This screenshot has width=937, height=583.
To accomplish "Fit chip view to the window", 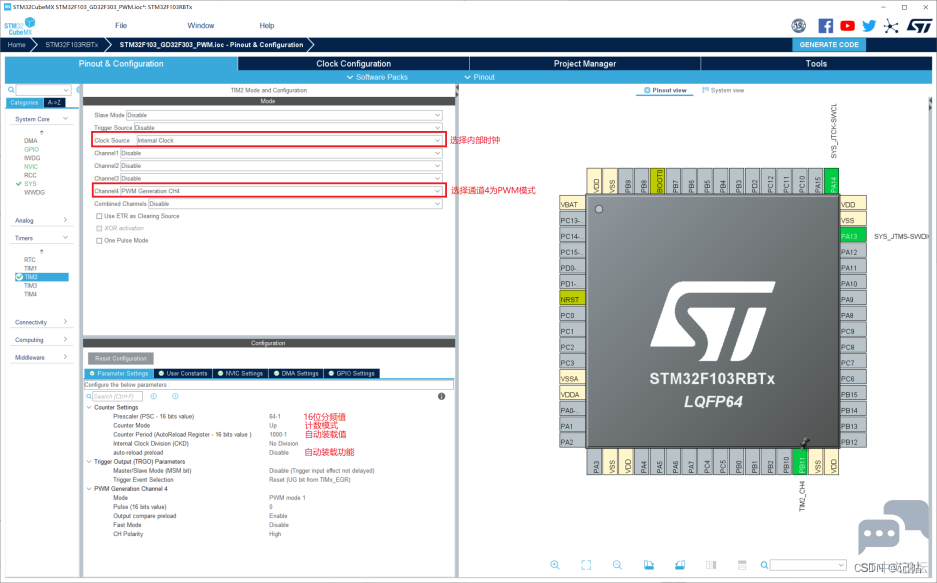I will pos(586,565).
